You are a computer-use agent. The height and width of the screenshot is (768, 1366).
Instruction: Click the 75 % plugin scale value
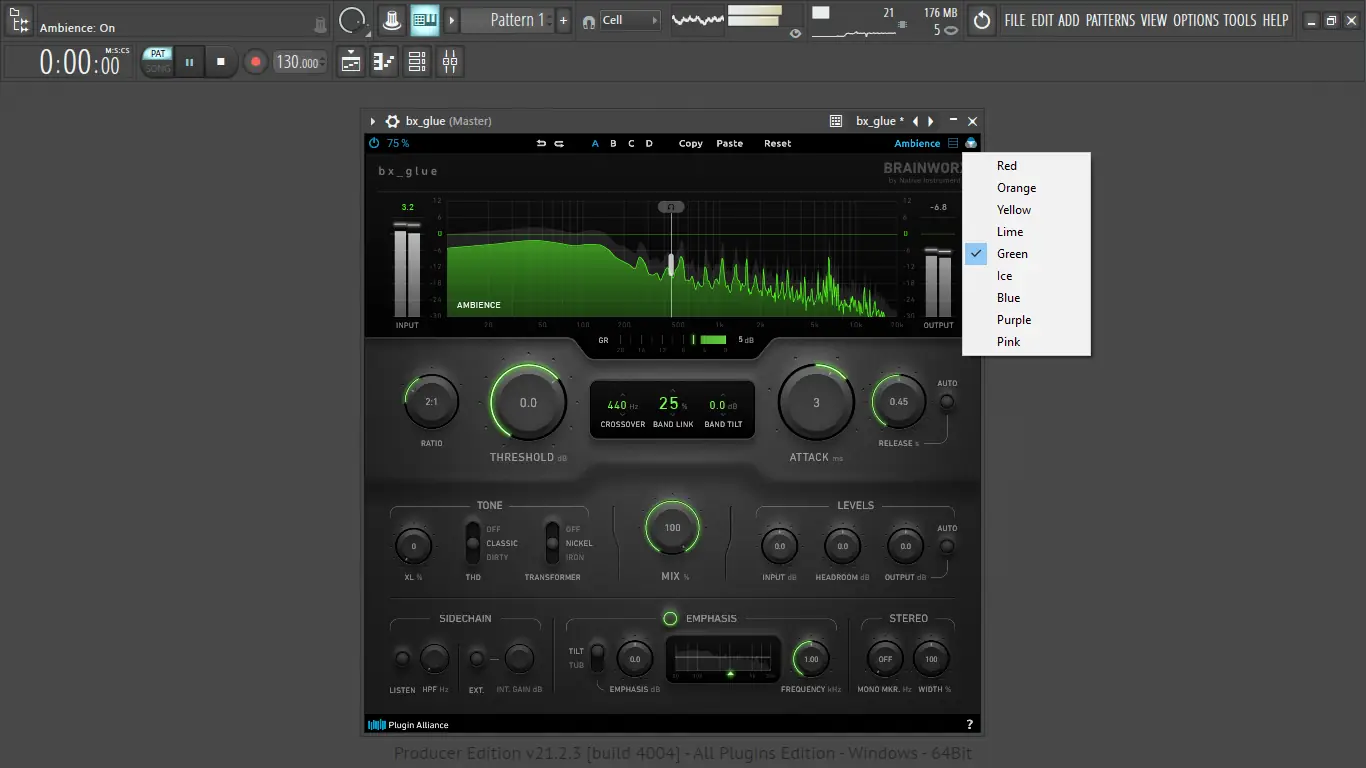398,143
